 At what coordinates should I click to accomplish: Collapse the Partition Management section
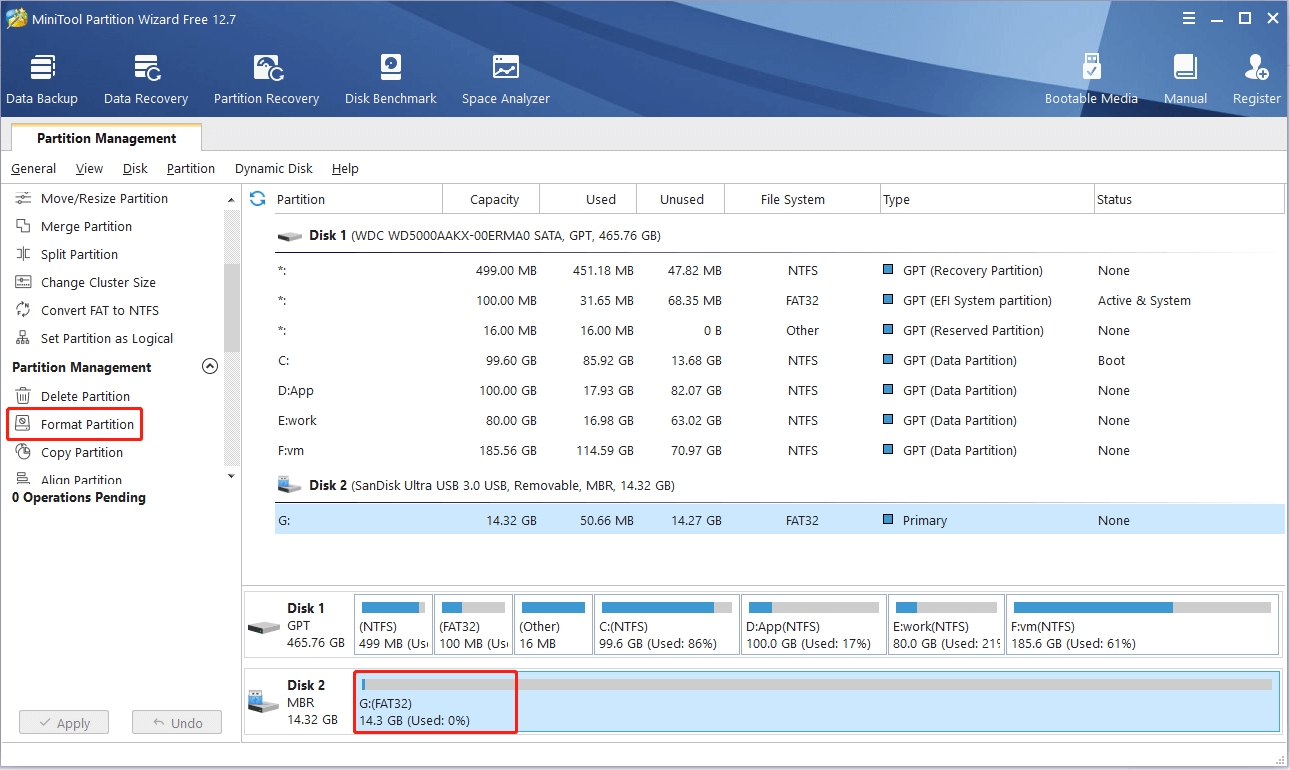point(210,367)
